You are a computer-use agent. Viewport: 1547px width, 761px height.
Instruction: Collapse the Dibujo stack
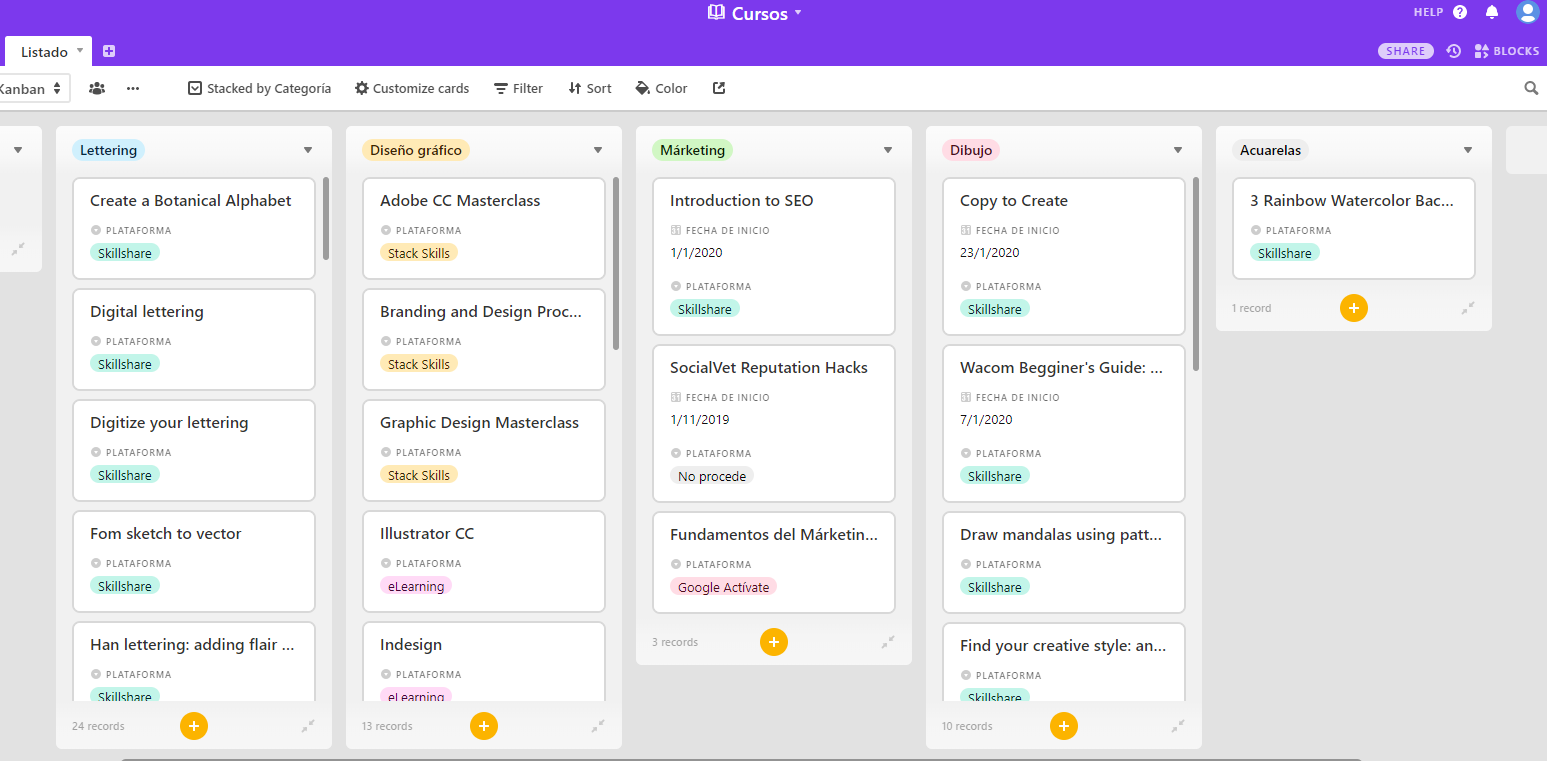1178,726
